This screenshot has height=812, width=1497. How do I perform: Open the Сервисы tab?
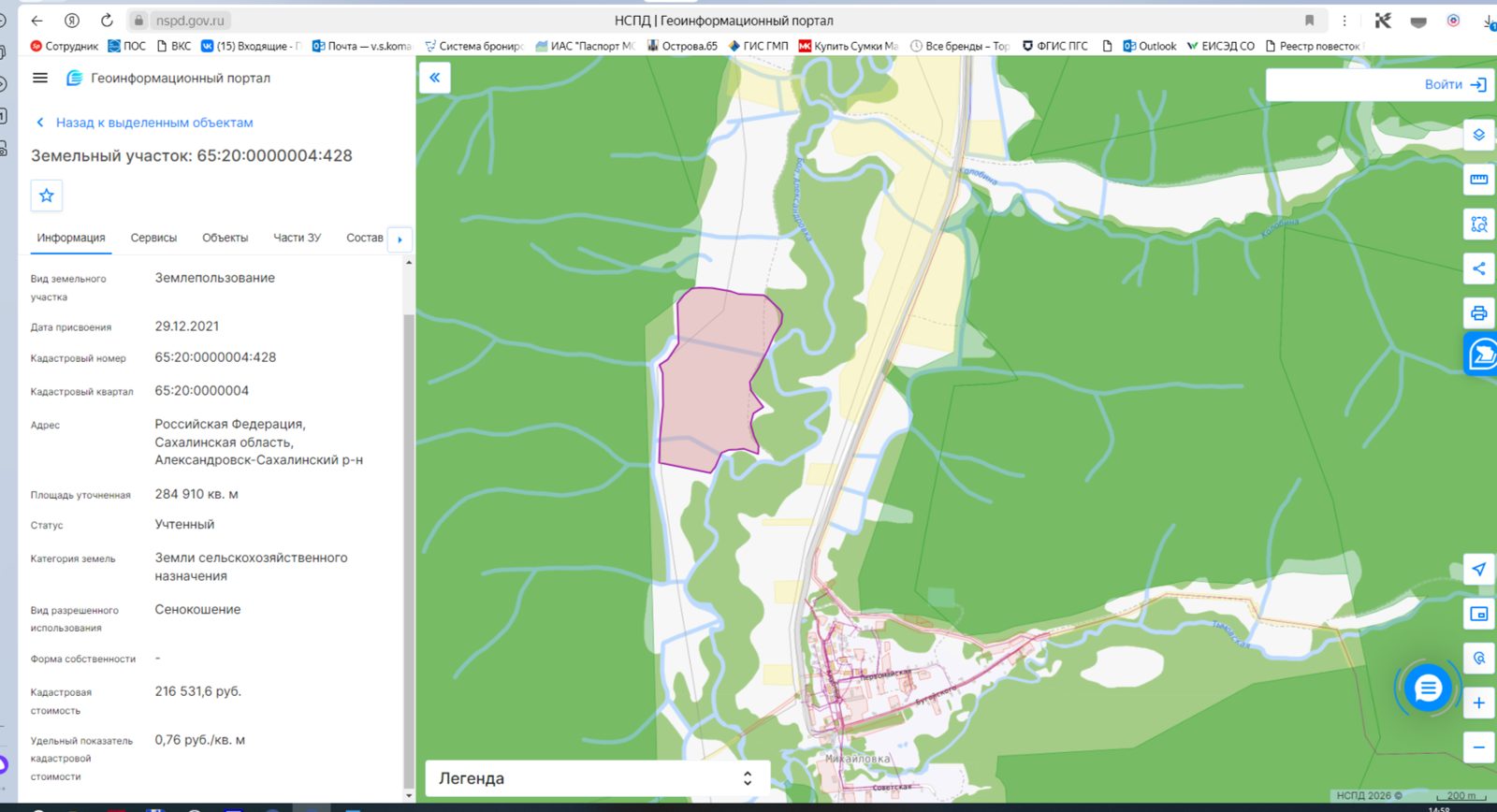click(153, 239)
